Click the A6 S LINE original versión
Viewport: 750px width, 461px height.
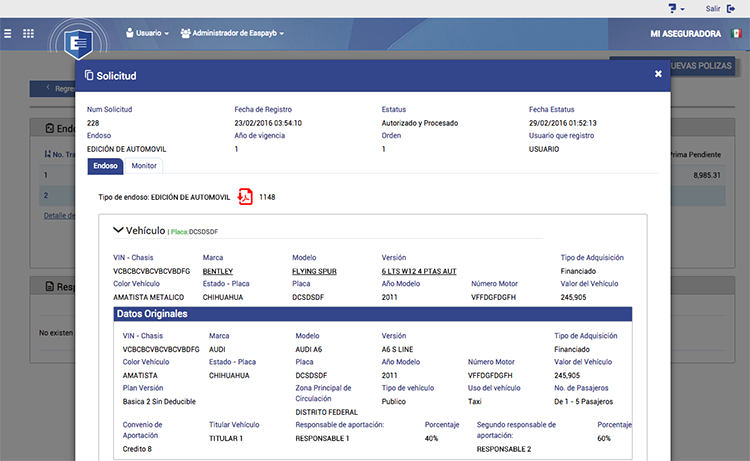click(397, 349)
